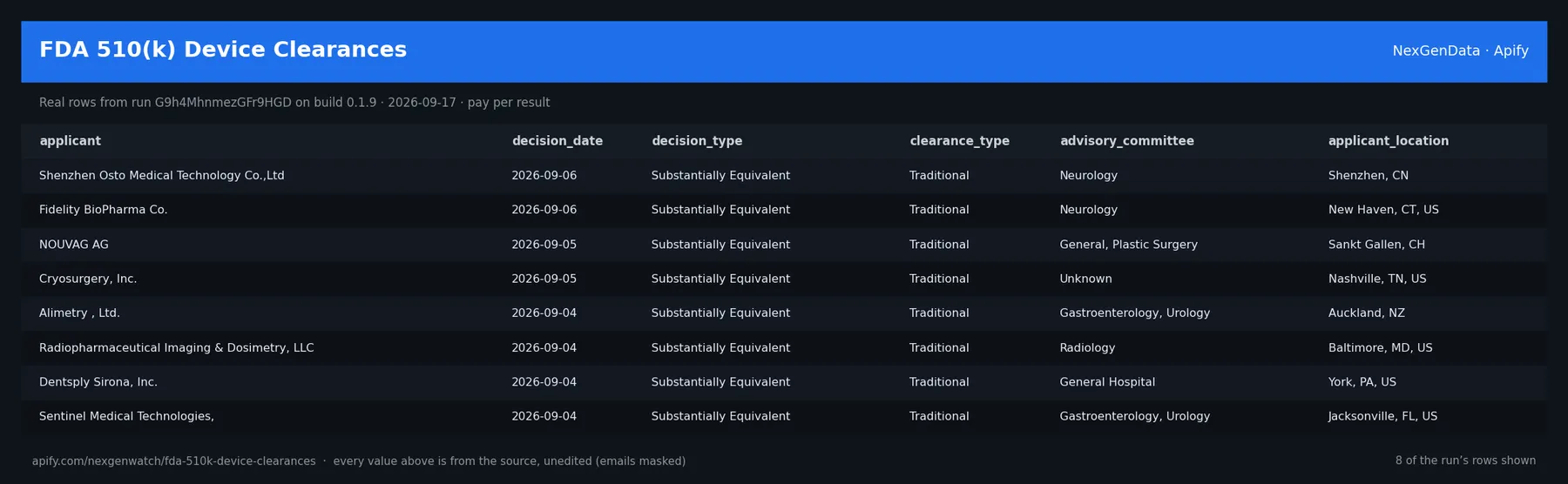Select the Fidelity BioPharma Co. applicant cell
The height and width of the screenshot is (484, 1568).
tap(103, 210)
